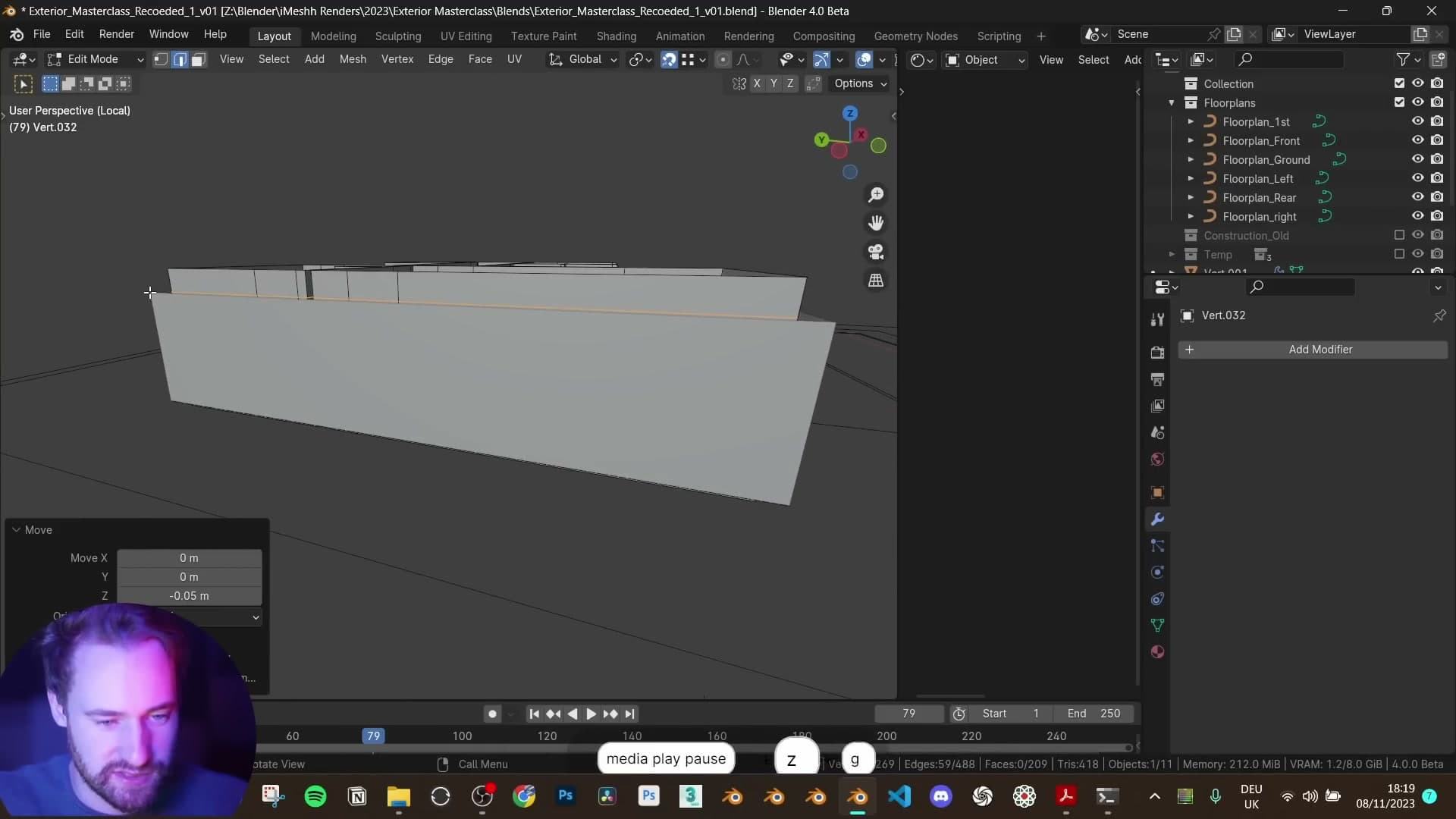Open the Render menu

click(117, 35)
